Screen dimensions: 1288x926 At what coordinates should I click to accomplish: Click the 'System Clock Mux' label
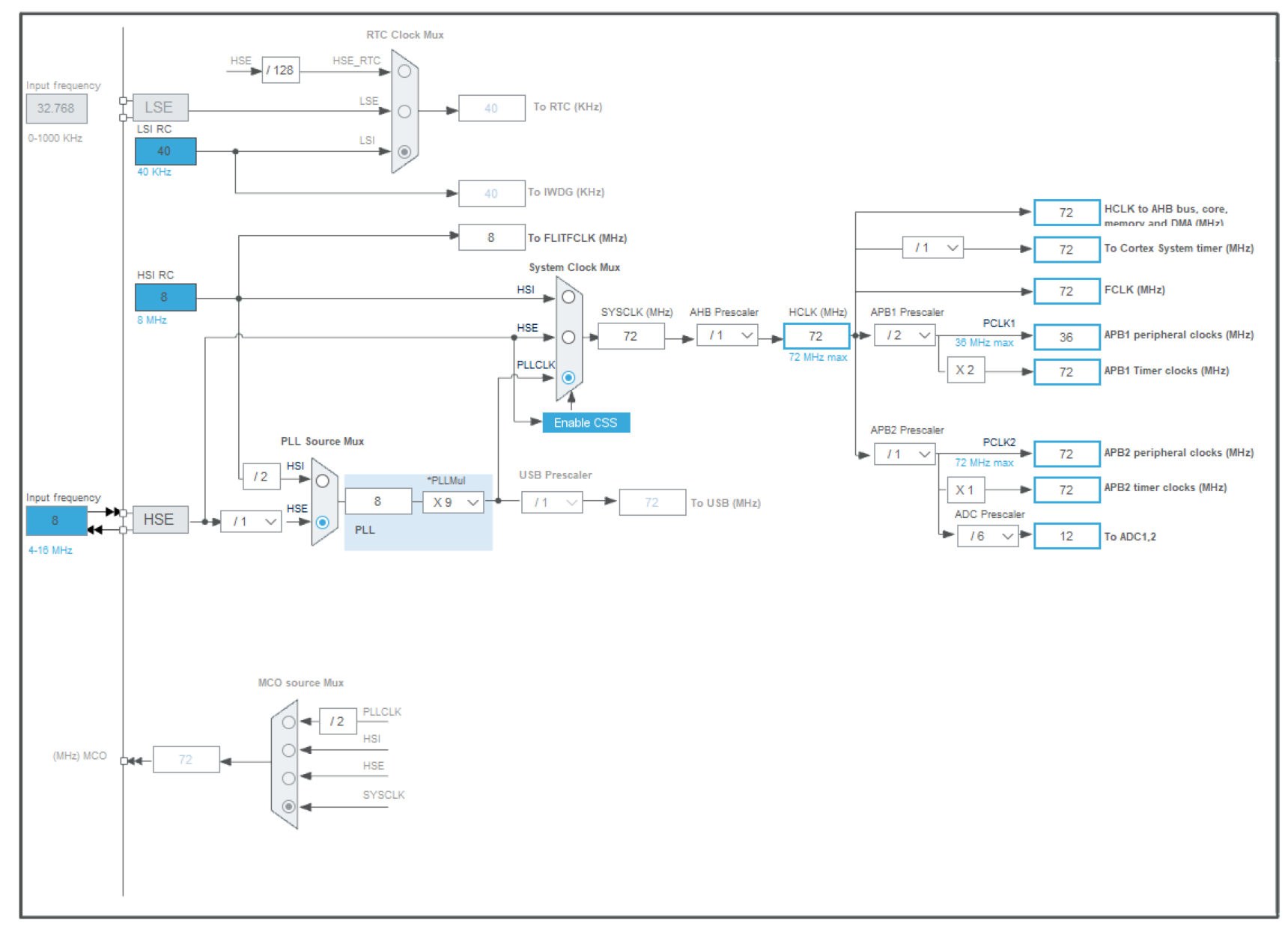click(574, 267)
